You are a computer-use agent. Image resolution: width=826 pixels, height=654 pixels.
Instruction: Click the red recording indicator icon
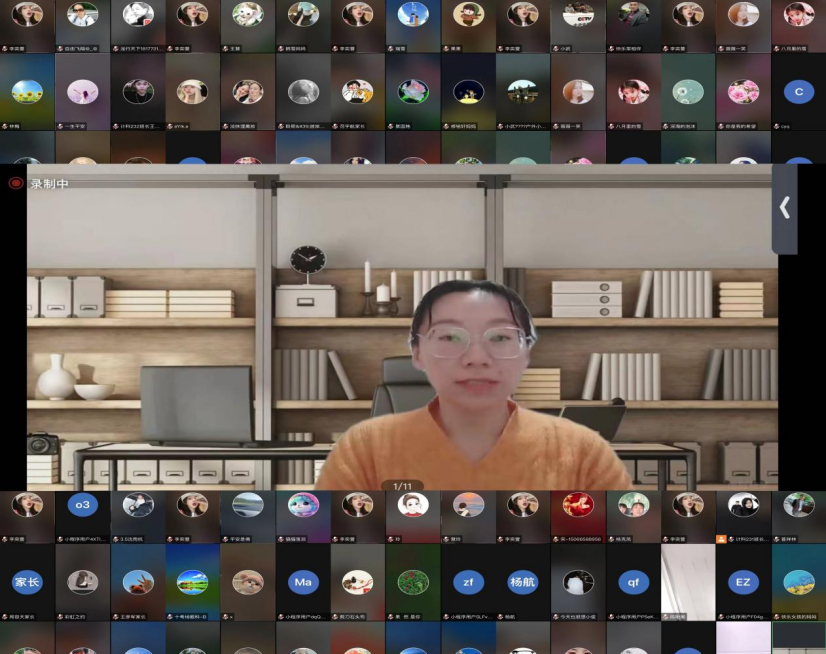pyautogui.click(x=16, y=183)
